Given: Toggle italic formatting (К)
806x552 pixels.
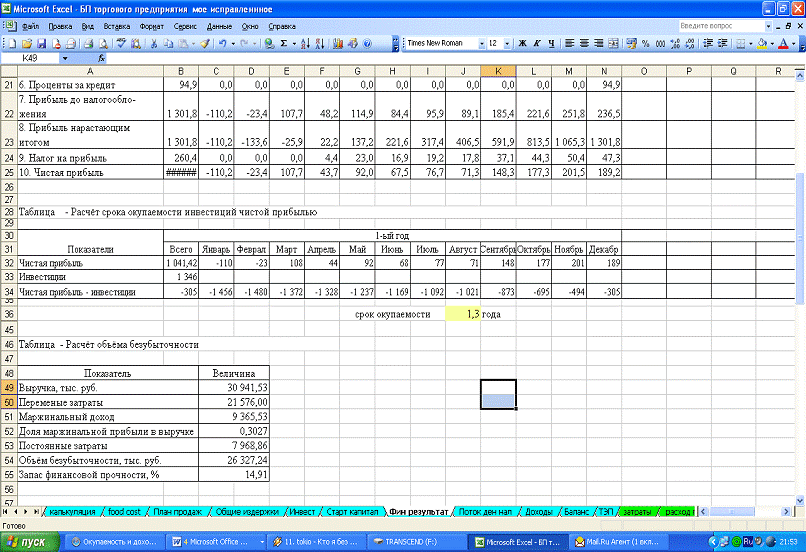Looking at the screenshot, I should point(536,44).
